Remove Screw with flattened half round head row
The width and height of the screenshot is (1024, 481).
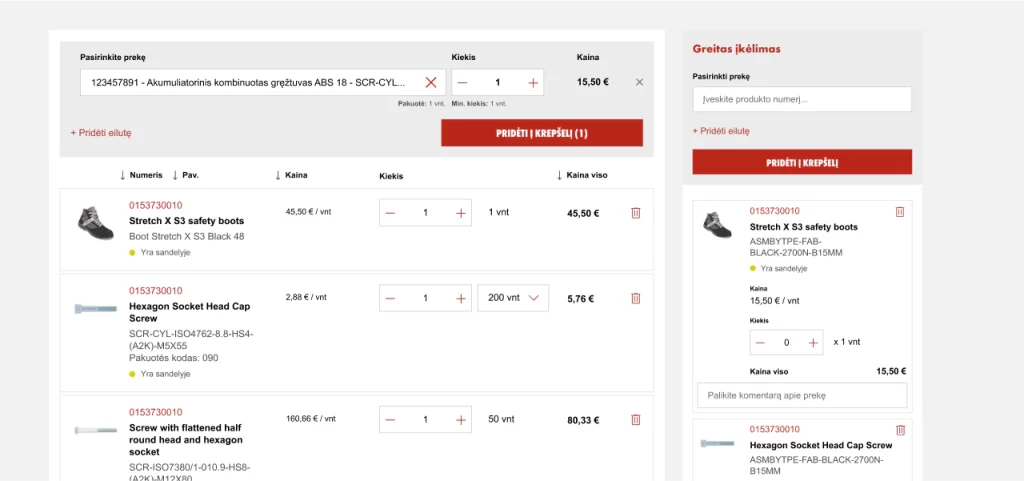pyautogui.click(x=635, y=420)
